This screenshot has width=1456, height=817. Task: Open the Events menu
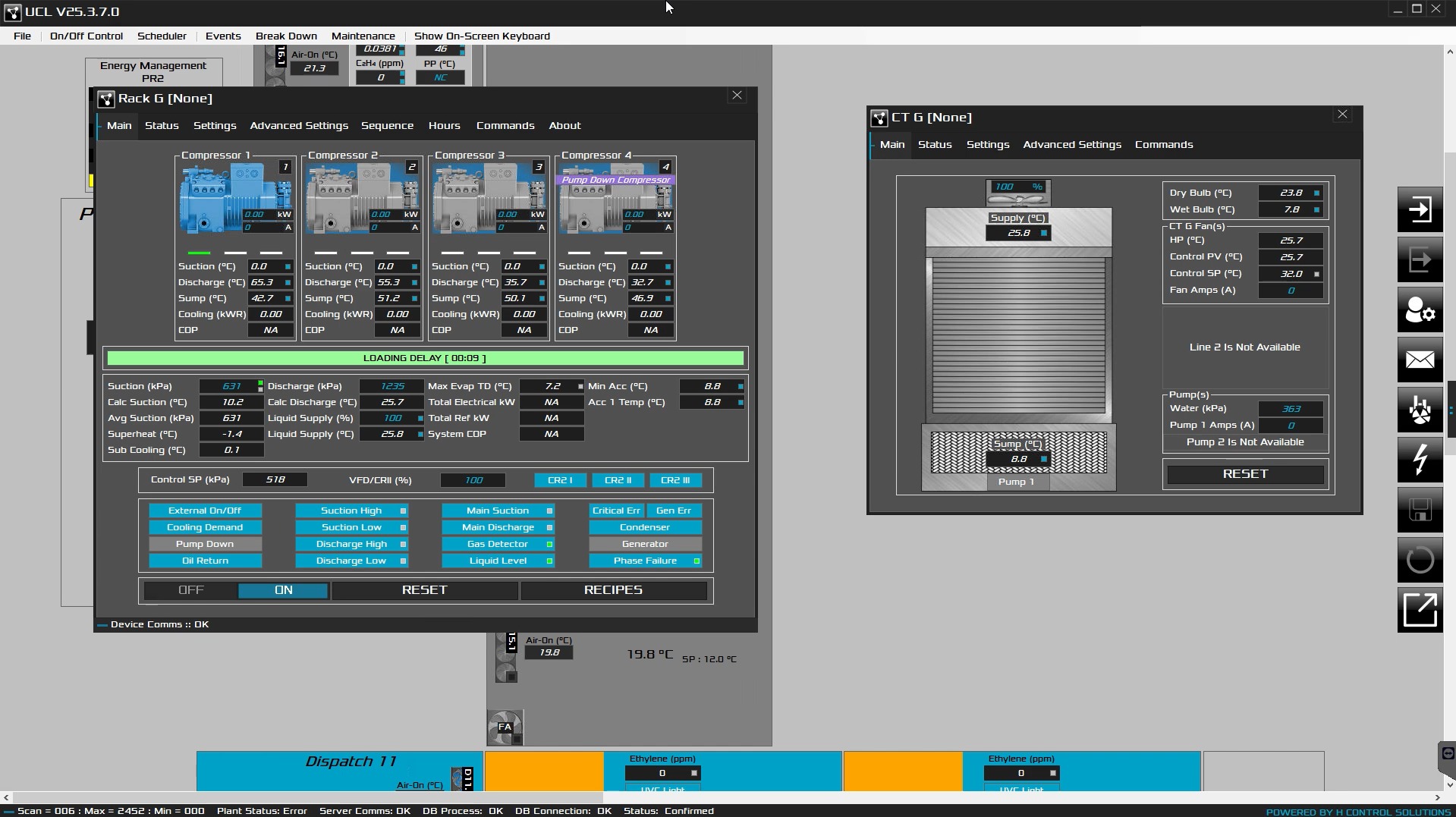(x=223, y=36)
